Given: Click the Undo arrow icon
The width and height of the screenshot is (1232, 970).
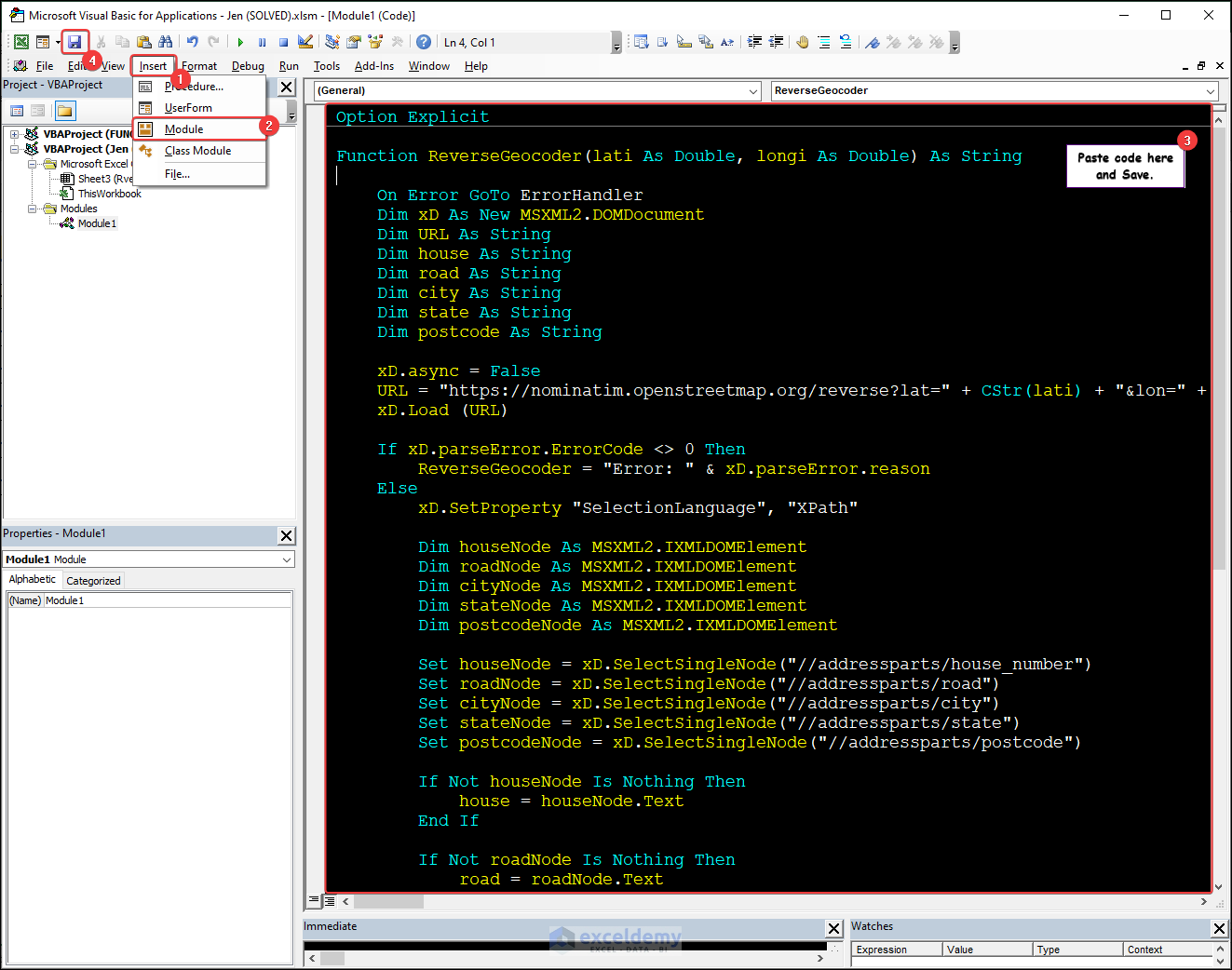Looking at the screenshot, I should pyautogui.click(x=192, y=42).
